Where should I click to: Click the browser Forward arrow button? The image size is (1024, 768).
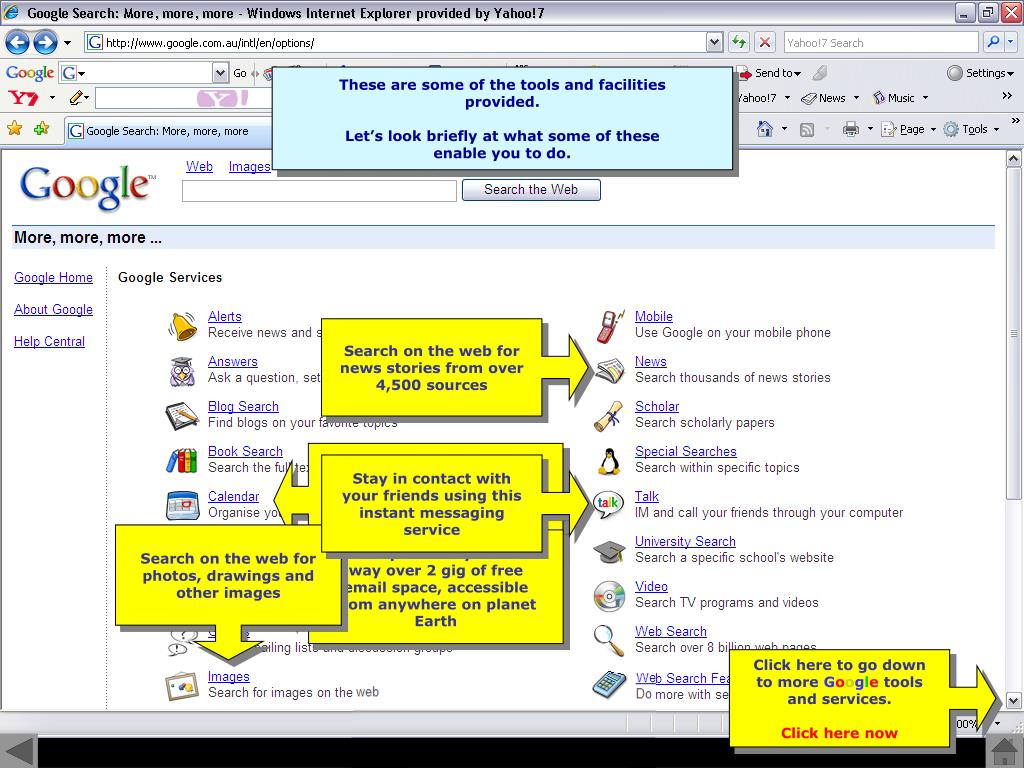click(x=45, y=43)
